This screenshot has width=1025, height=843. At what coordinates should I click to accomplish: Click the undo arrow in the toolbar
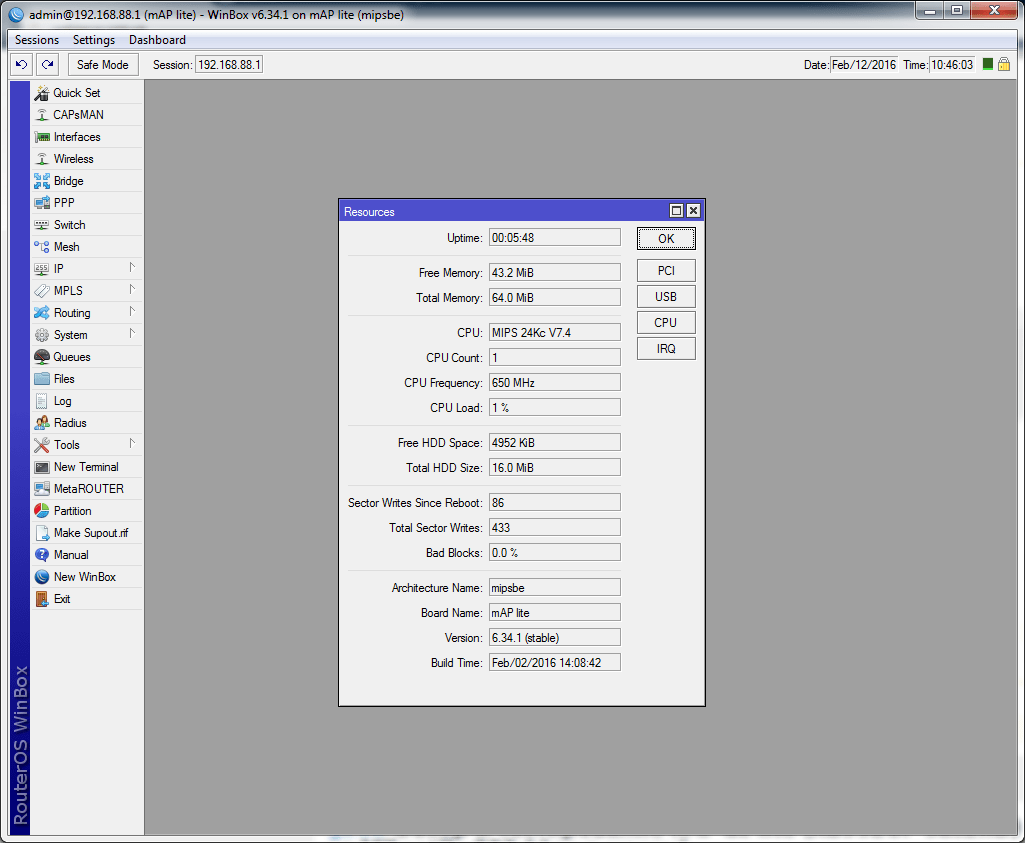tap(21, 65)
